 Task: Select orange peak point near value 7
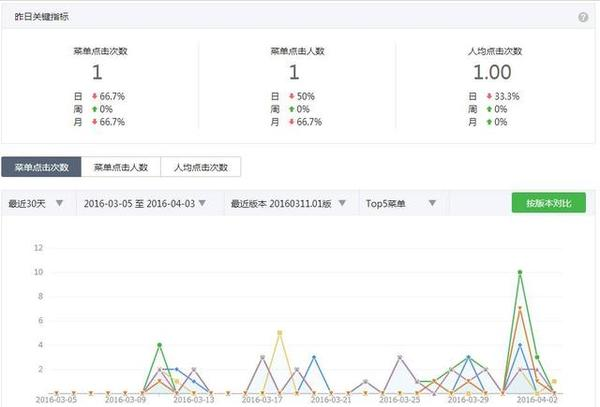[x=520, y=308]
